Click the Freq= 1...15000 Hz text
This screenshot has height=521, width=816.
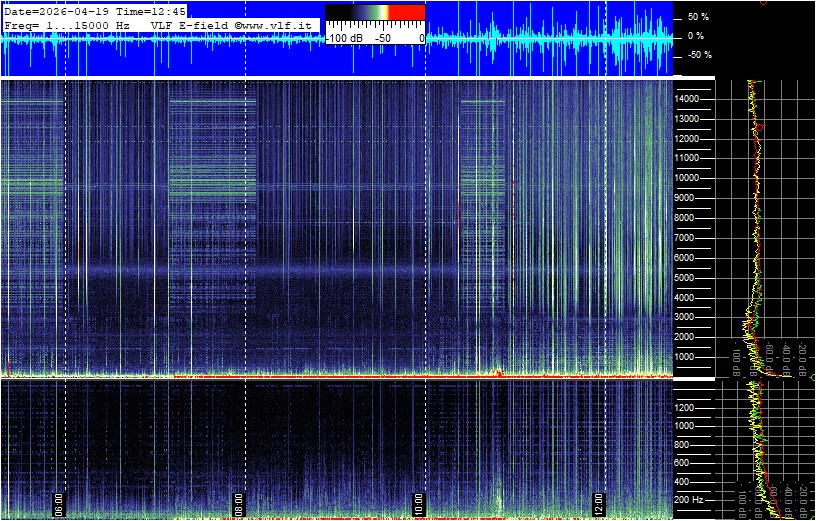(x=67, y=25)
